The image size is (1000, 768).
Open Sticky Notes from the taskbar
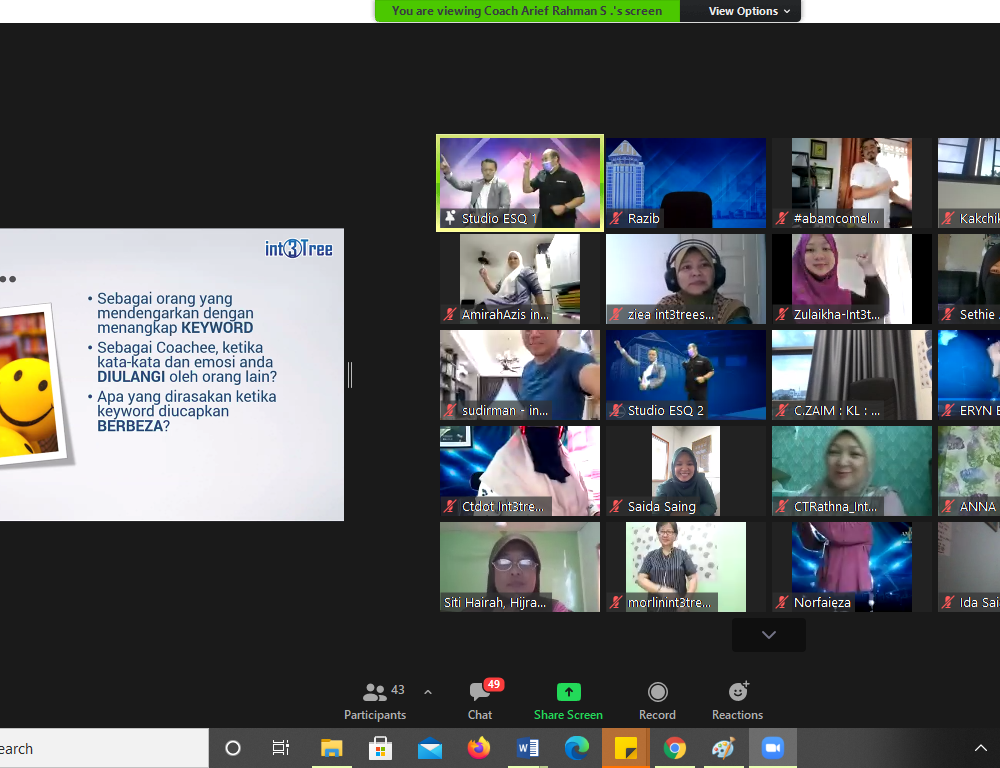coord(626,748)
